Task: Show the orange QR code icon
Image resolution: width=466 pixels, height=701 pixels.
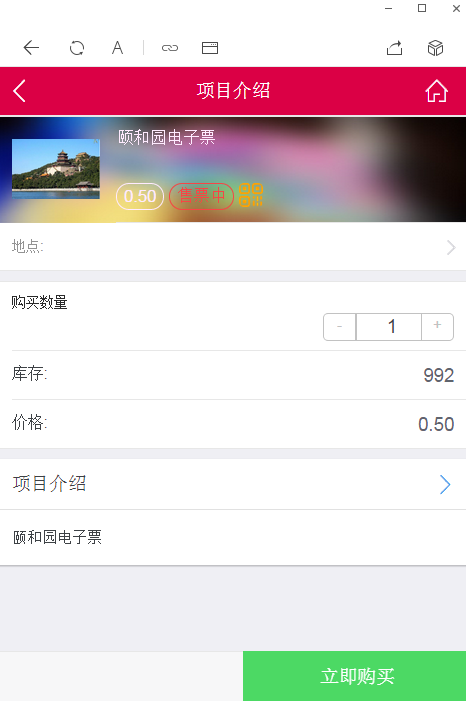Action: tap(251, 195)
